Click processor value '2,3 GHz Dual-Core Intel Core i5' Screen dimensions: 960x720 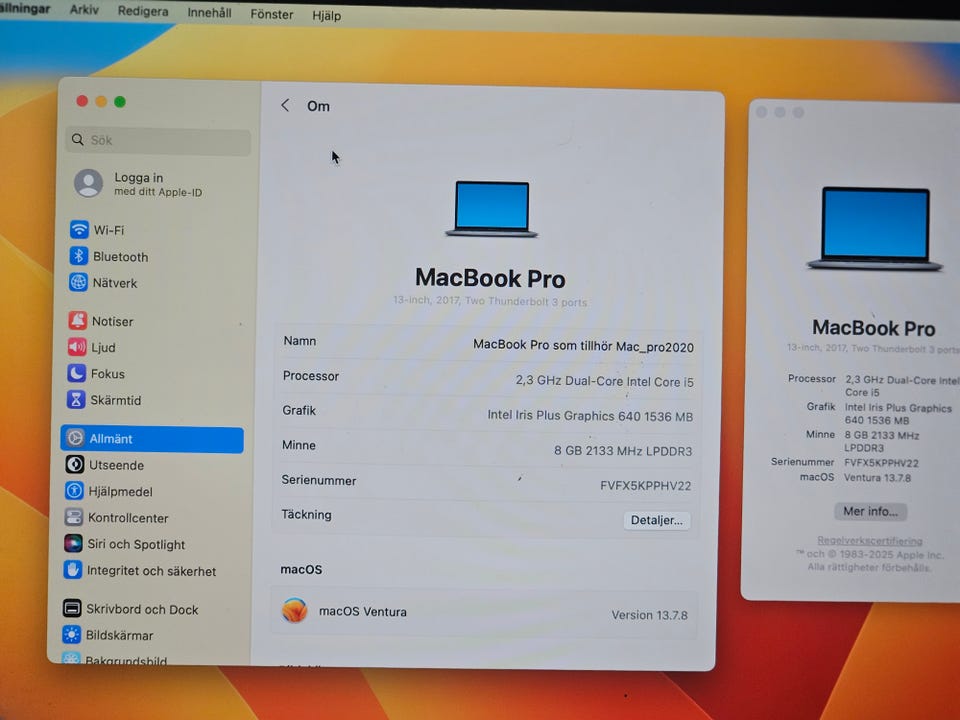(x=604, y=381)
